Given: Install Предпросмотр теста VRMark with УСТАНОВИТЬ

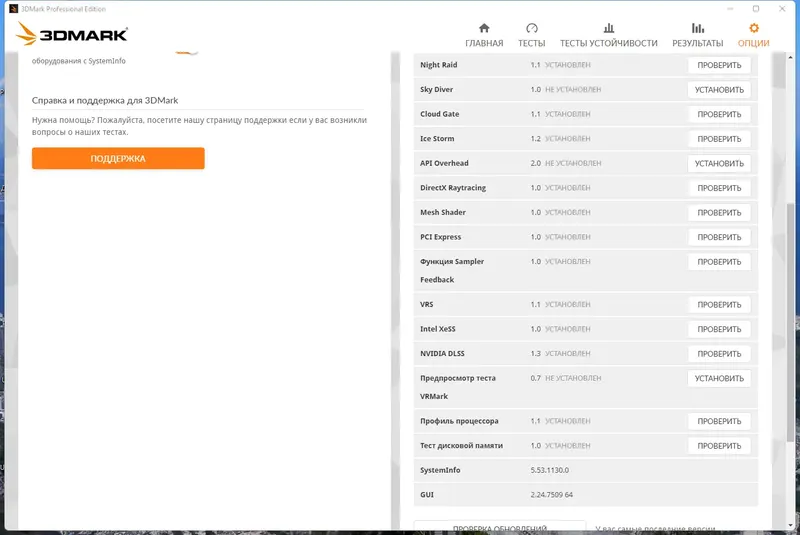Looking at the screenshot, I should (x=719, y=378).
